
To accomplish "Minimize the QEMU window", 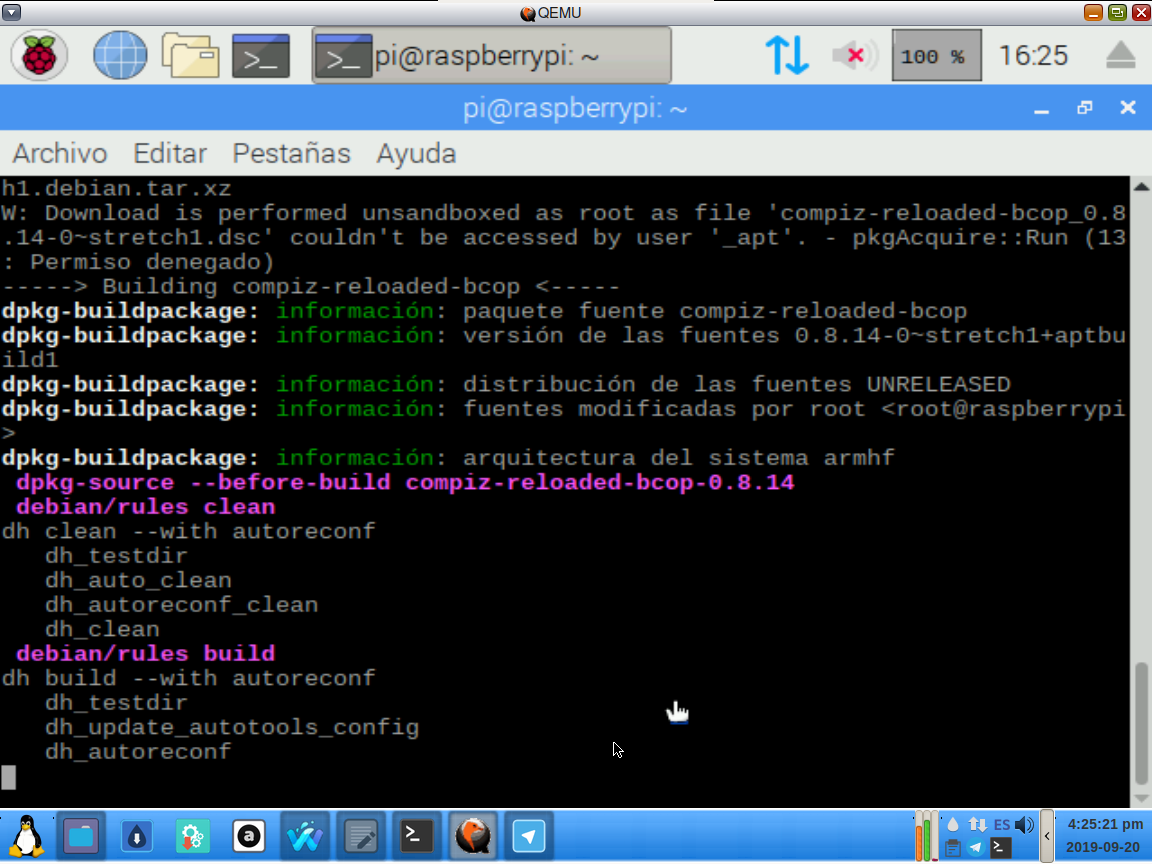I will pyautogui.click(x=1092, y=12).
